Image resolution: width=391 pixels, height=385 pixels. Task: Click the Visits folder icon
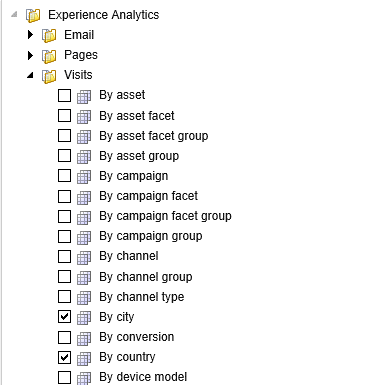[x=49, y=76]
